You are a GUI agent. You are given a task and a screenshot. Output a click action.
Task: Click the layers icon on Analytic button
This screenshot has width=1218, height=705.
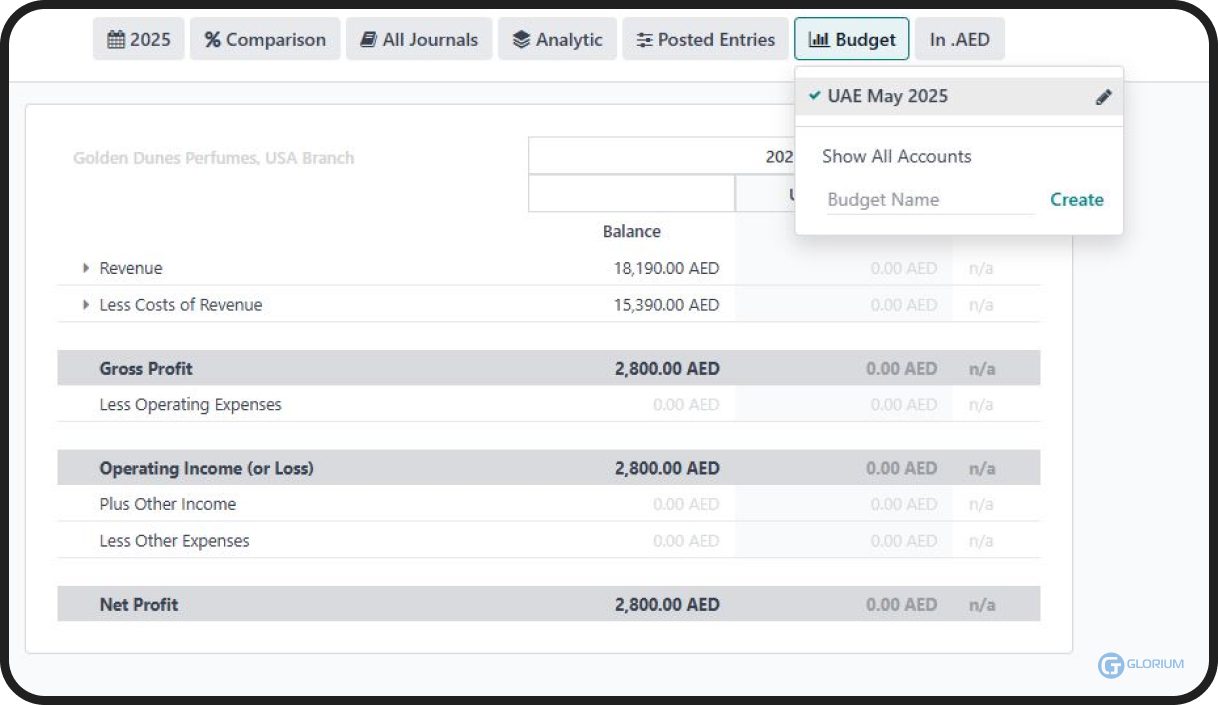click(521, 40)
